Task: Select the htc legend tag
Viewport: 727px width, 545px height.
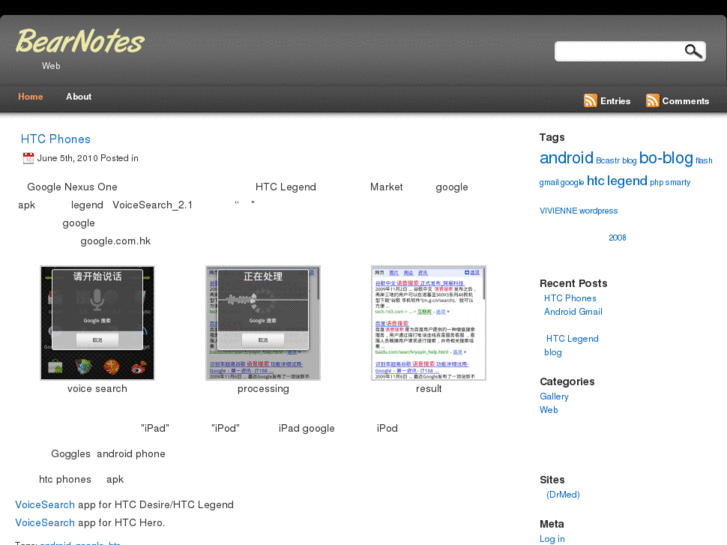Action: (617, 181)
